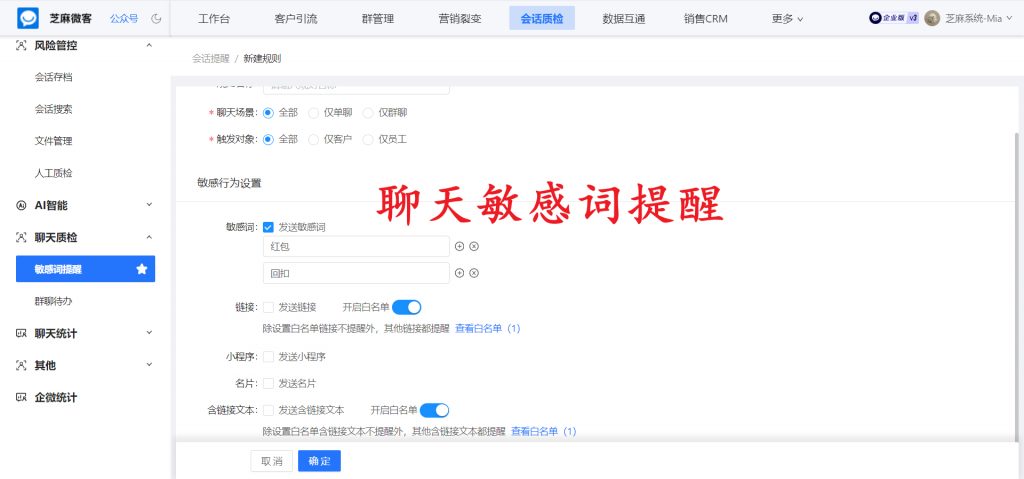Click the 回扣 sensitive word input field
Viewport: 1024px width, 479px height.
[355, 273]
